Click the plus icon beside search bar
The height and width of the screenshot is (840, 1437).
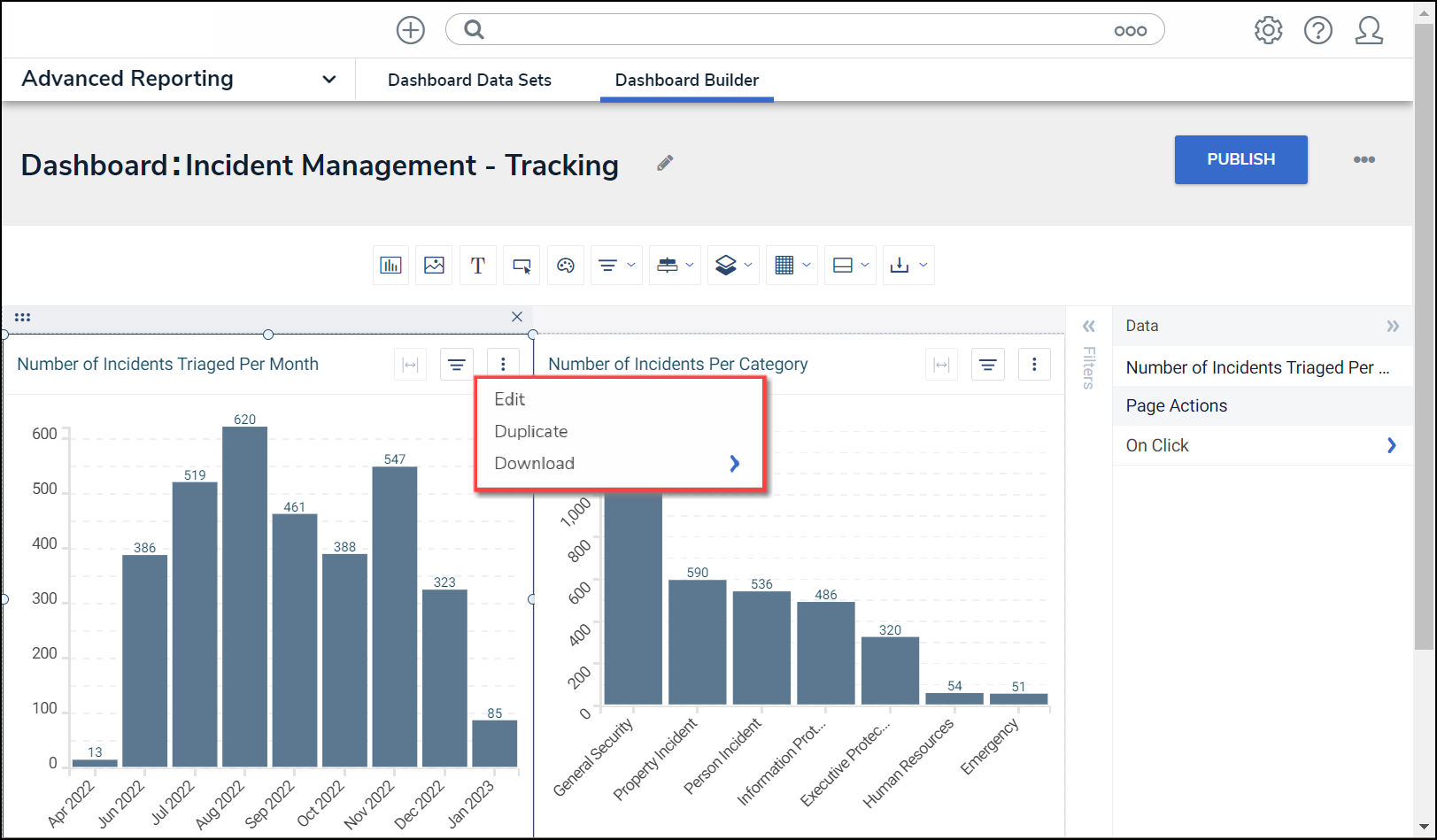click(410, 30)
